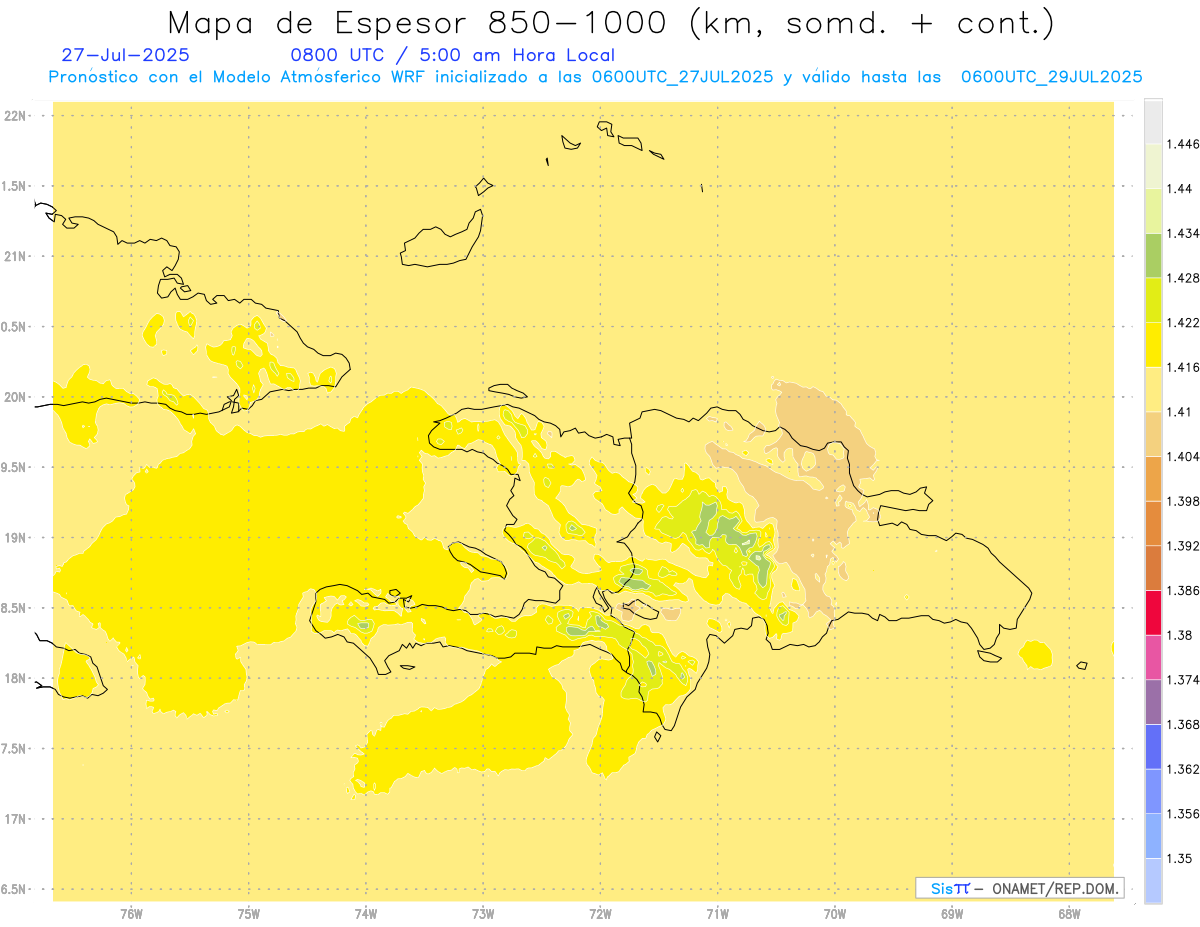Image resolution: width=1200 pixels, height=927 pixels.
Task: Click the light yellow segment between 1.41 and 1.416
Action: point(1153,389)
